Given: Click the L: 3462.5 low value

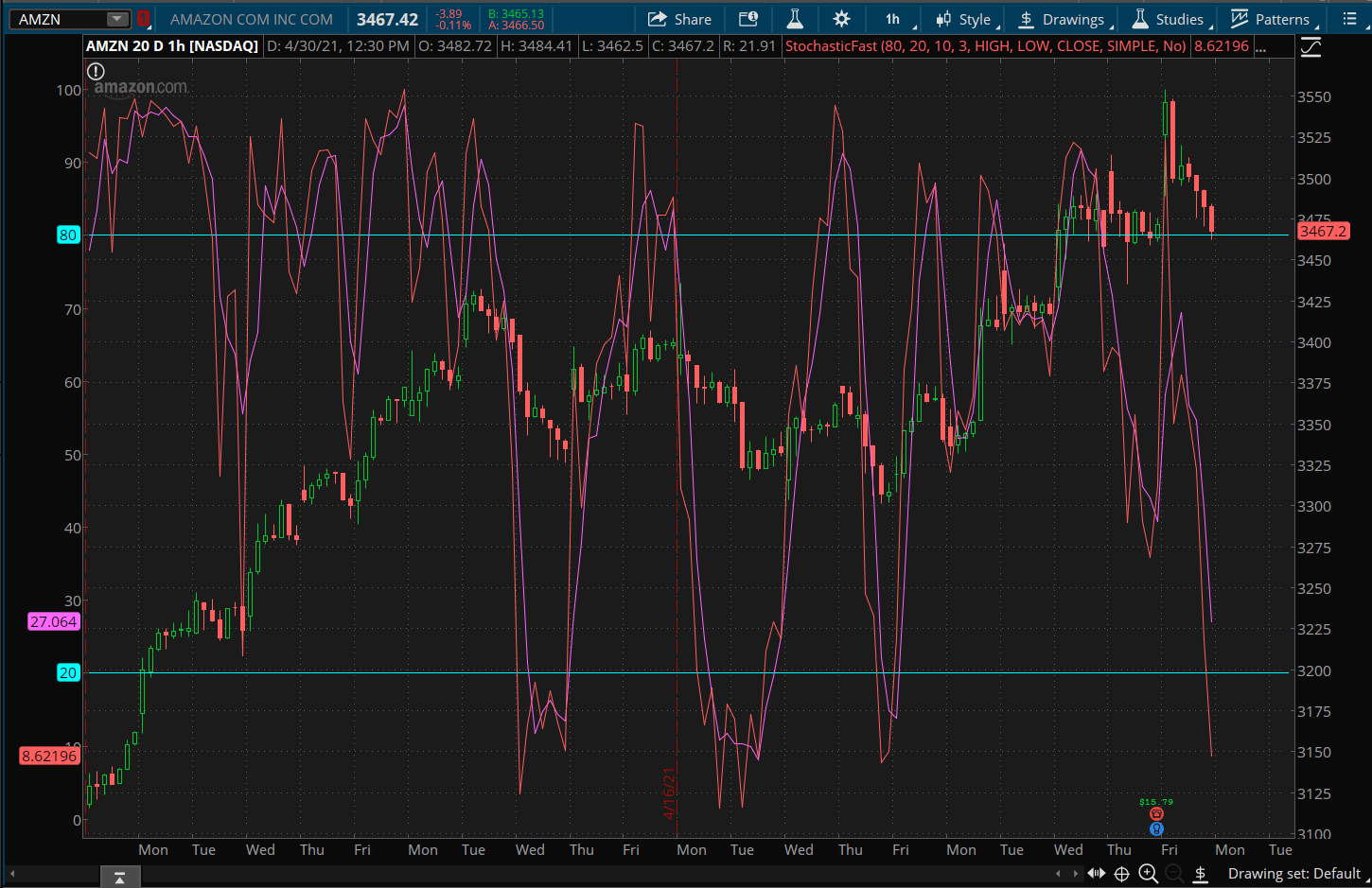Looking at the screenshot, I should (612, 45).
